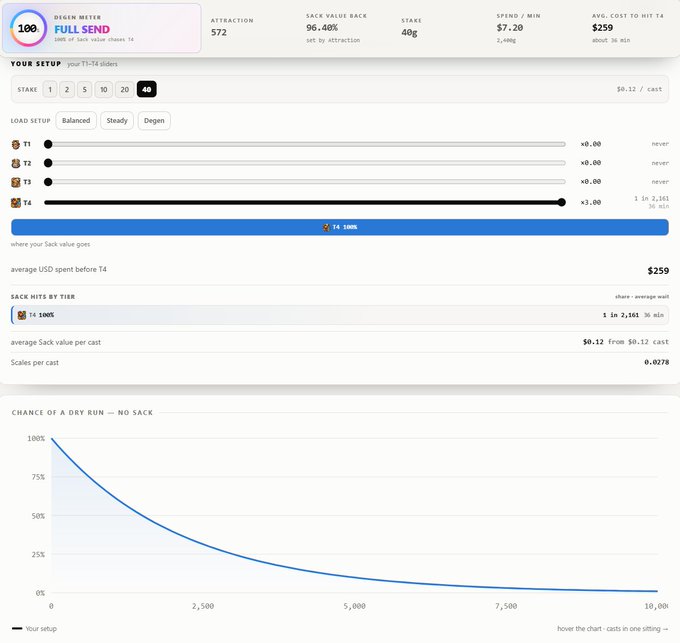This screenshot has width=680, height=643.
Task: Select stake 20
Action: 124,89
